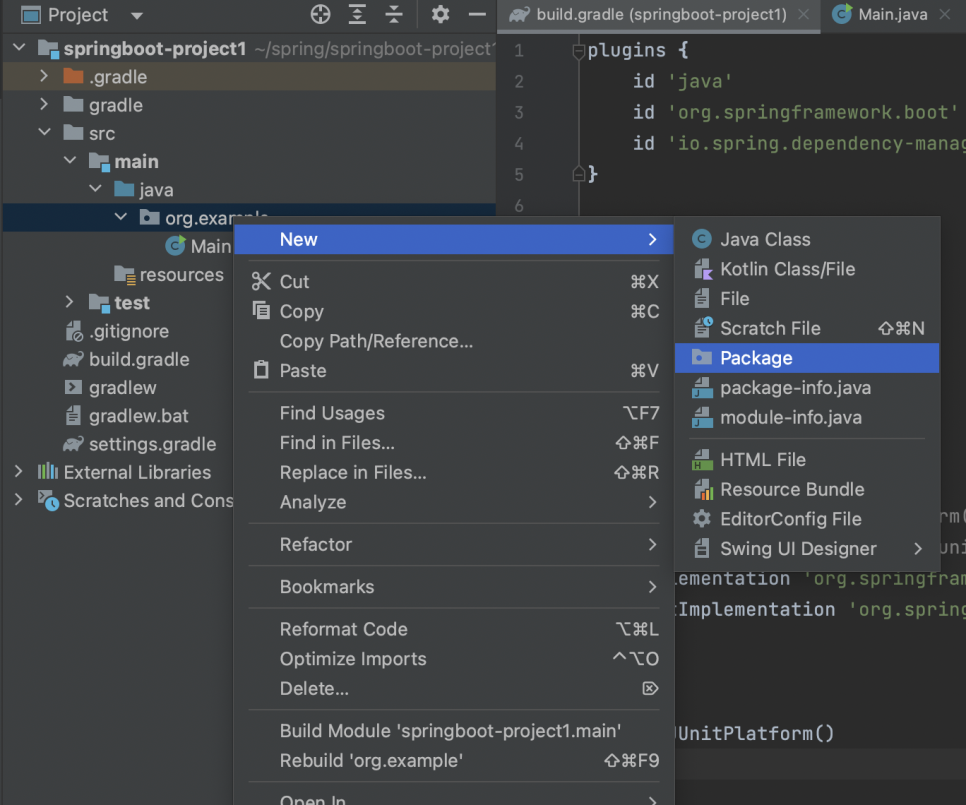The height and width of the screenshot is (805, 966).
Task: Choose Delete… in context menu
Action: pos(454,688)
